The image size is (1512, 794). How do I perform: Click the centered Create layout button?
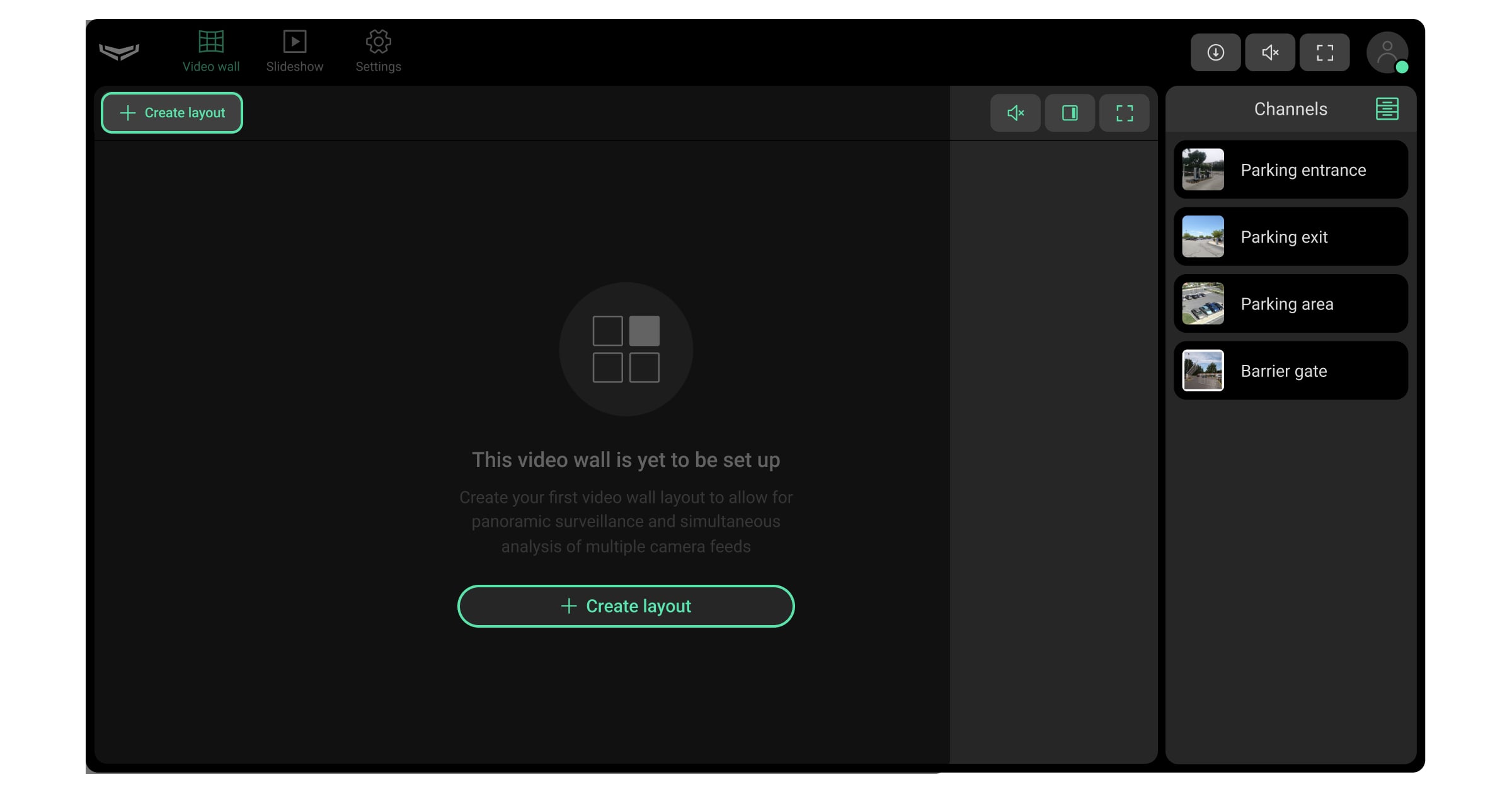(626, 606)
